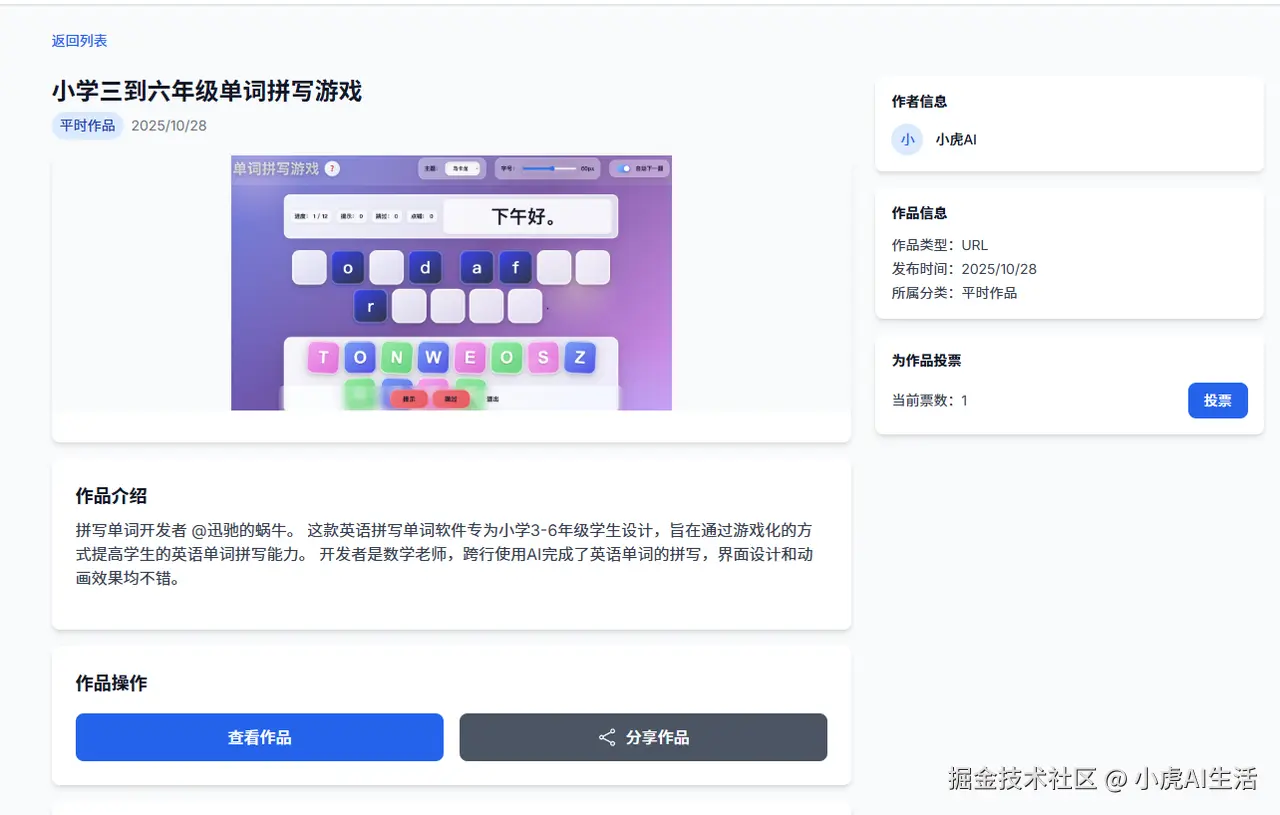
Task: Click the font size slider
Action: (549, 169)
